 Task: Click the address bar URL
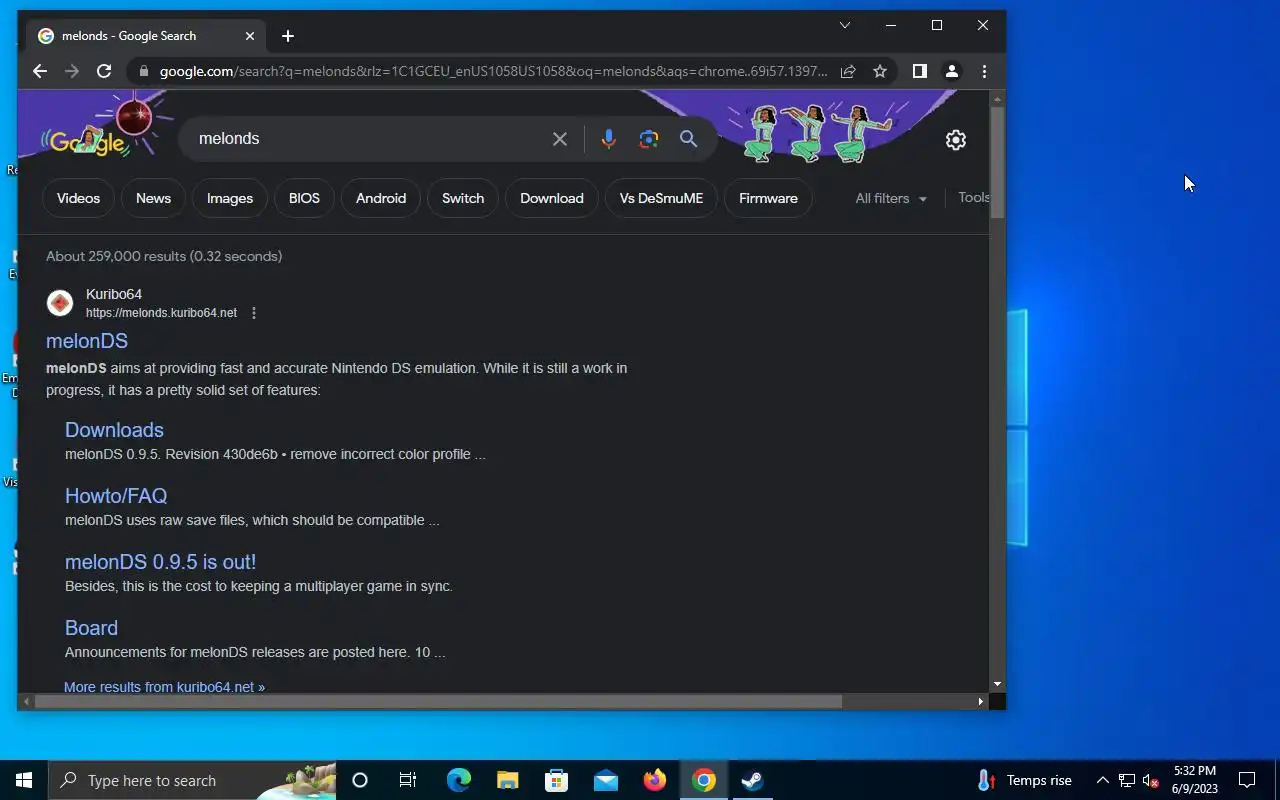pyautogui.click(x=494, y=71)
